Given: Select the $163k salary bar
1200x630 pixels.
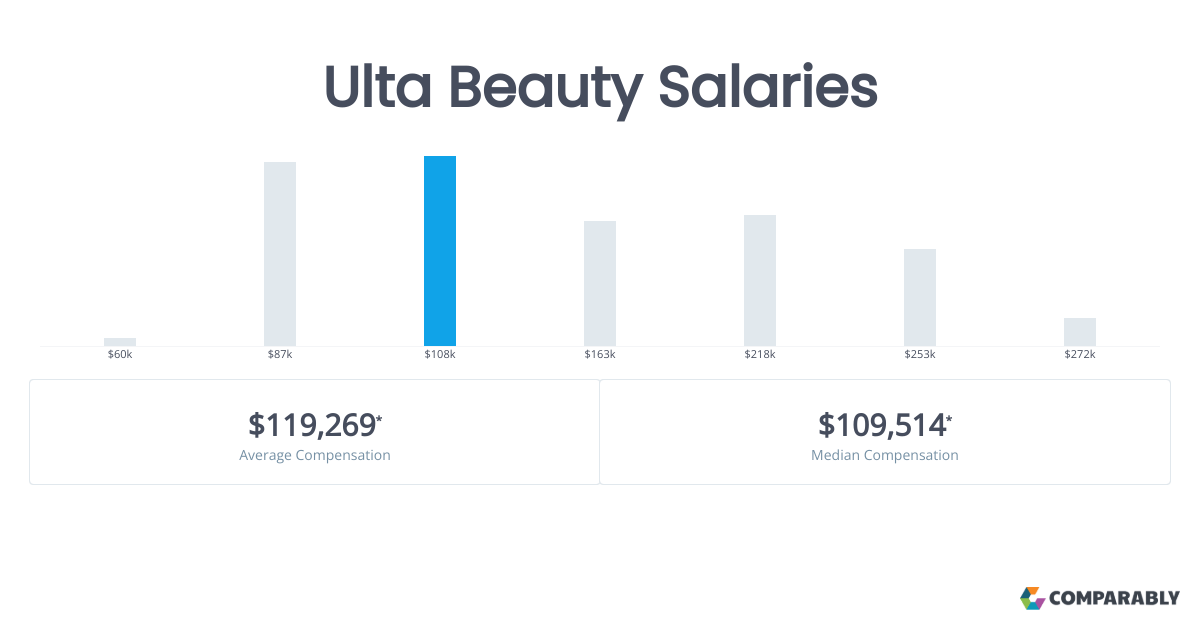Looking at the screenshot, I should [x=600, y=283].
